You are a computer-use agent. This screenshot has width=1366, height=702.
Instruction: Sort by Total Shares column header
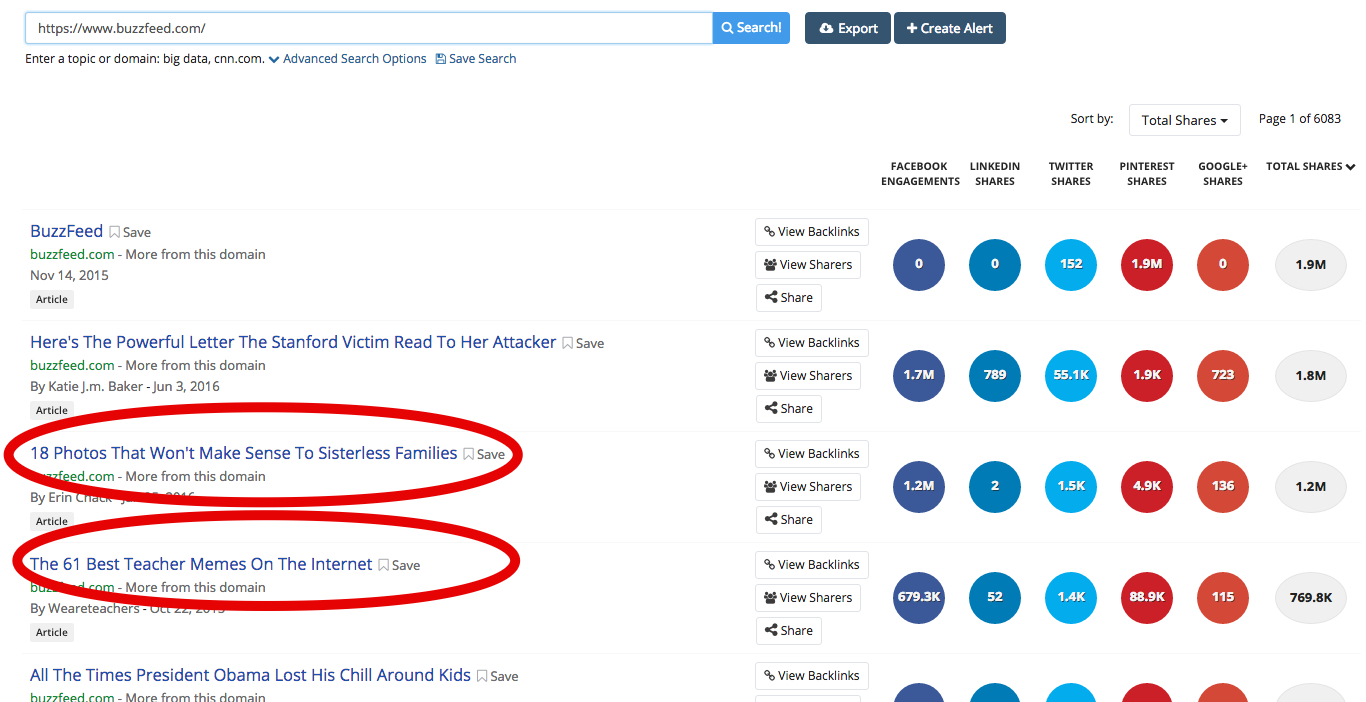(x=1310, y=167)
